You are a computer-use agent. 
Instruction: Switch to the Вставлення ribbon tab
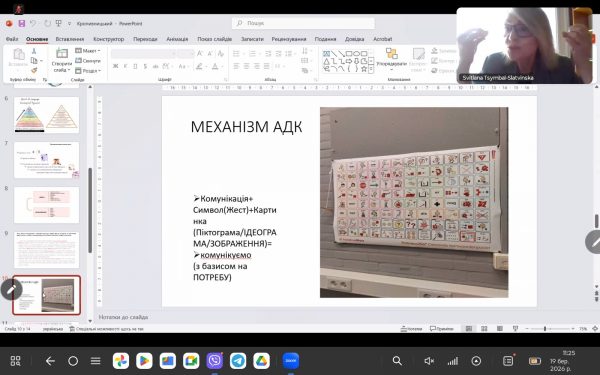point(70,39)
